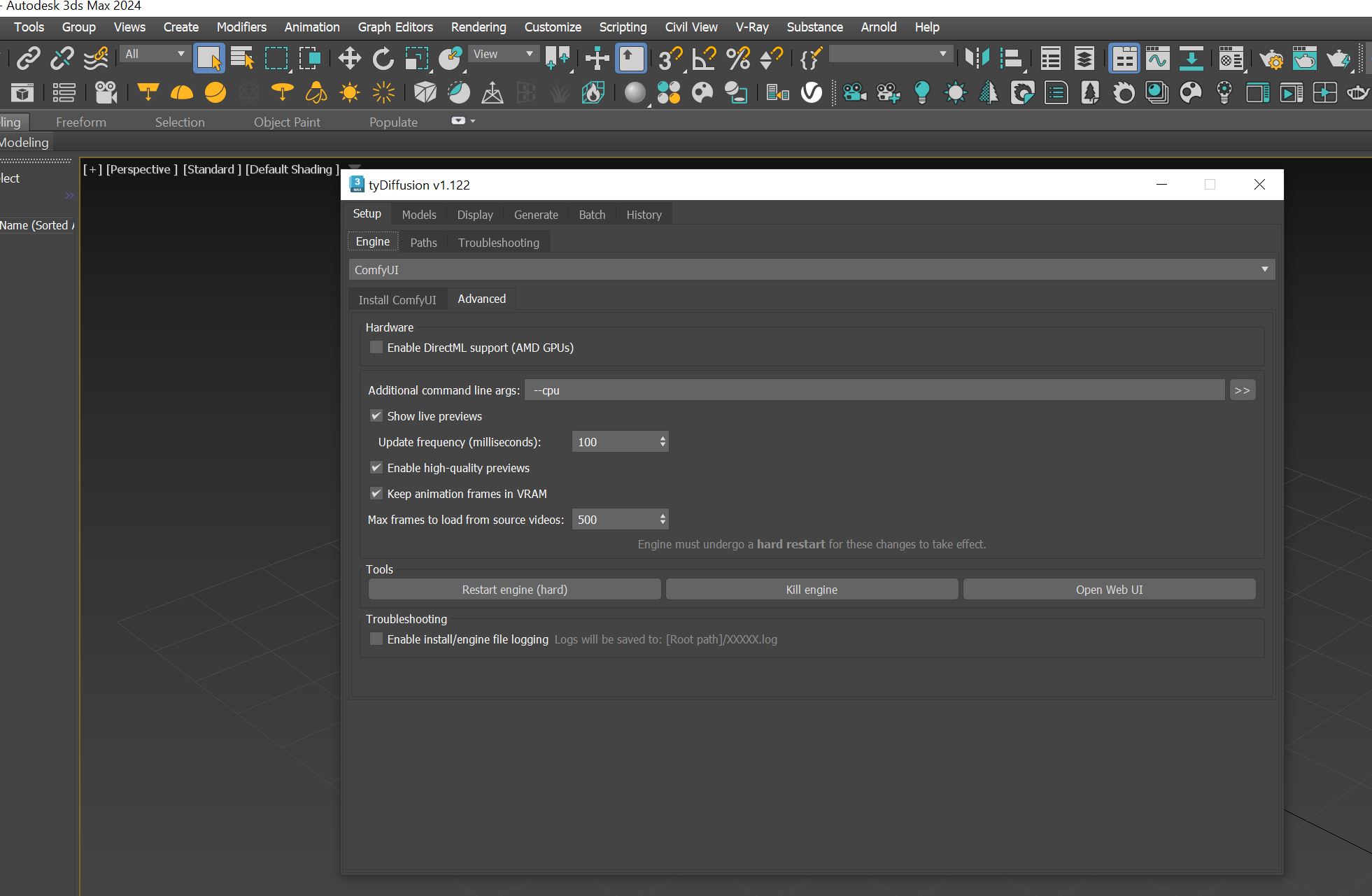Click the gray sphere material icon

point(635,92)
